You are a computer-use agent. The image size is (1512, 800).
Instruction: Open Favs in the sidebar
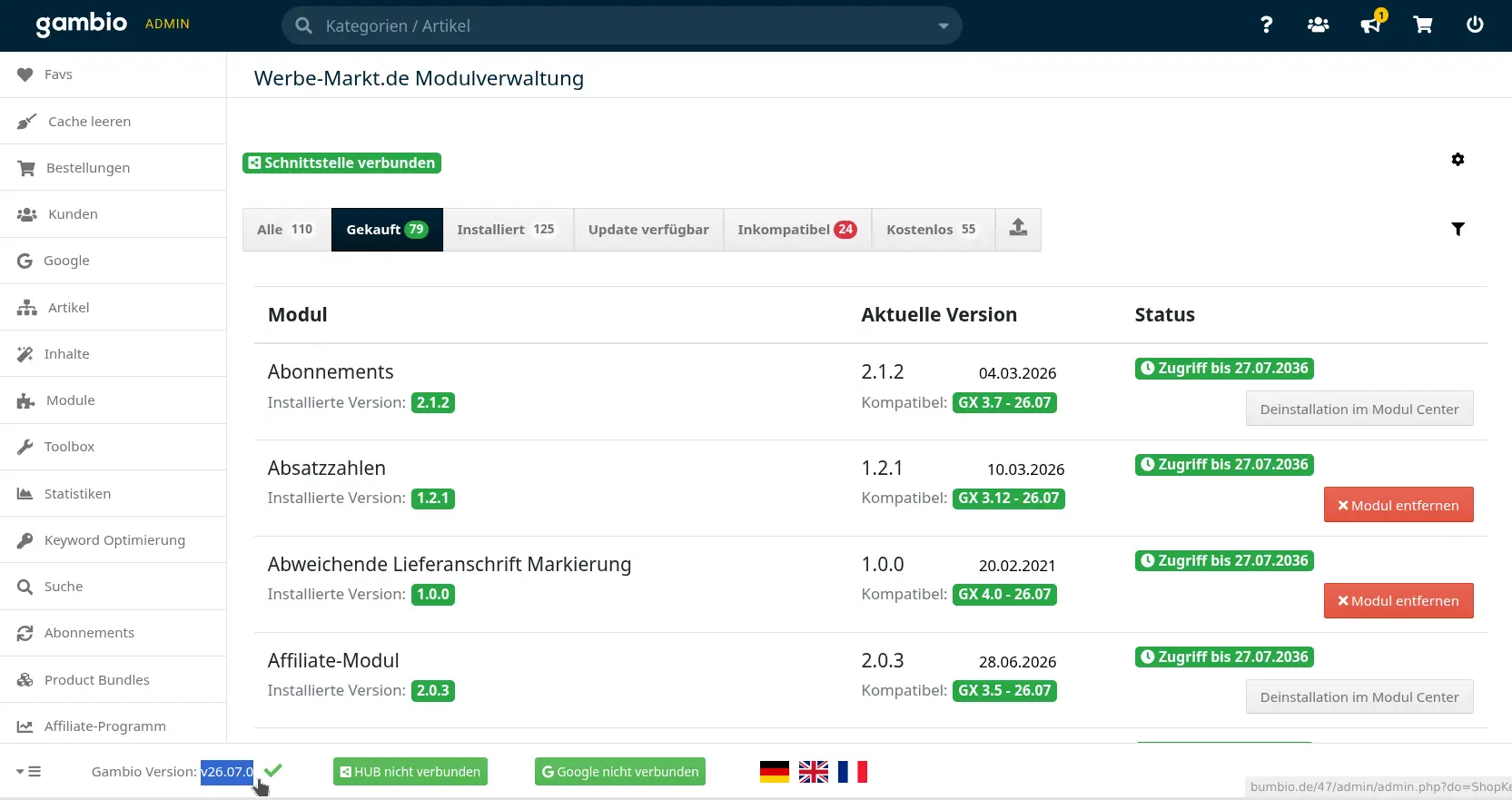(114, 74)
